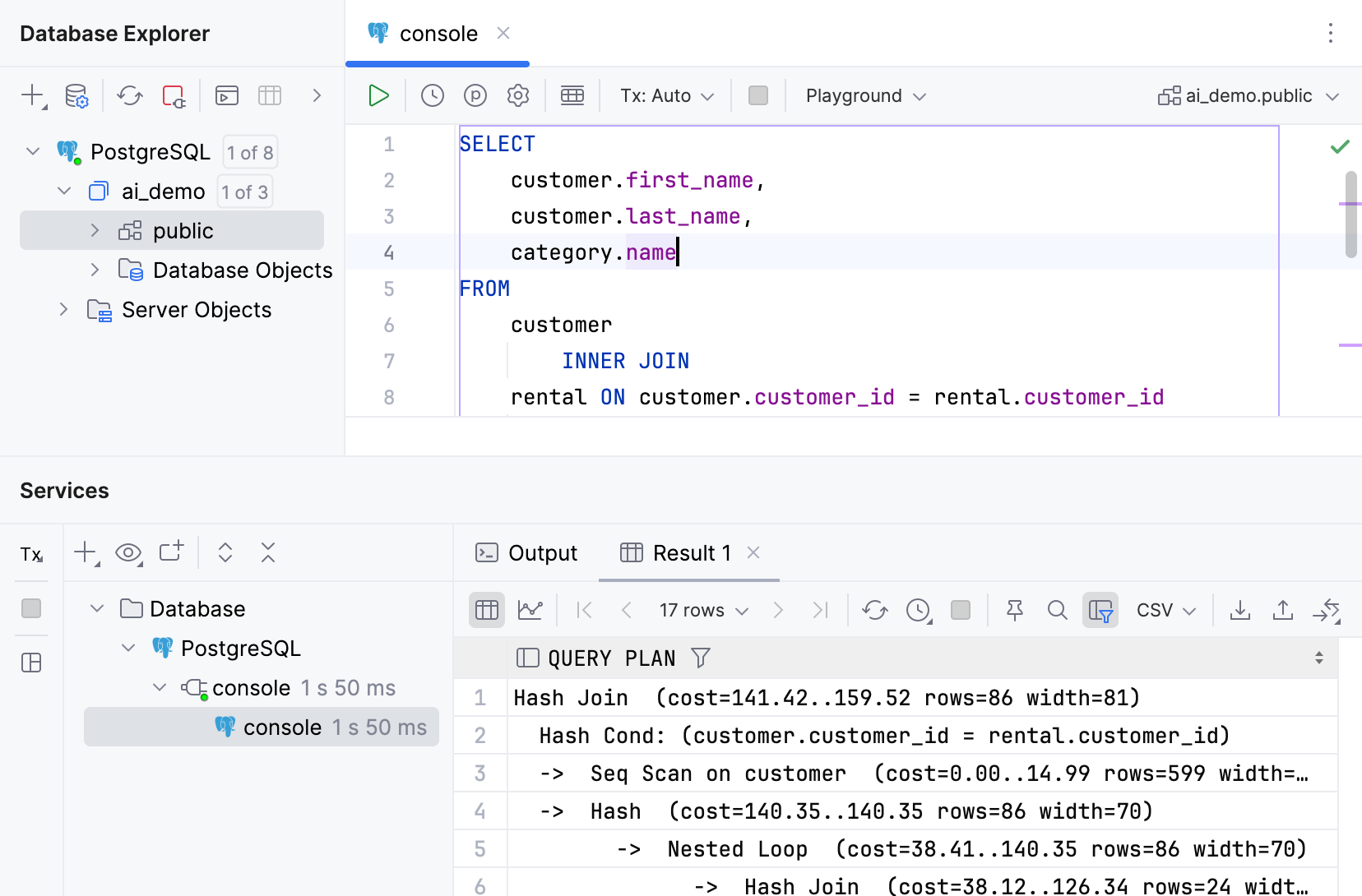This screenshot has height=896, width=1362.
Task: Click the CSV data extractor button
Action: pos(1165,610)
